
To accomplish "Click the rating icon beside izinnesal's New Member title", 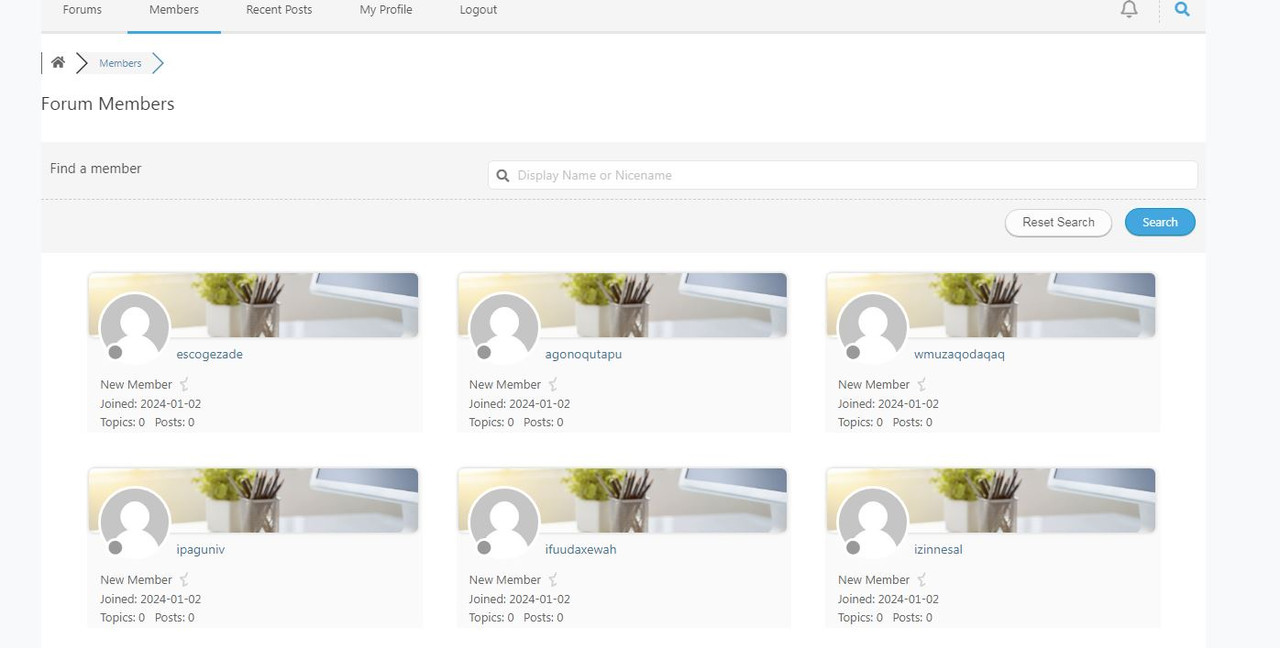I will coord(922,579).
